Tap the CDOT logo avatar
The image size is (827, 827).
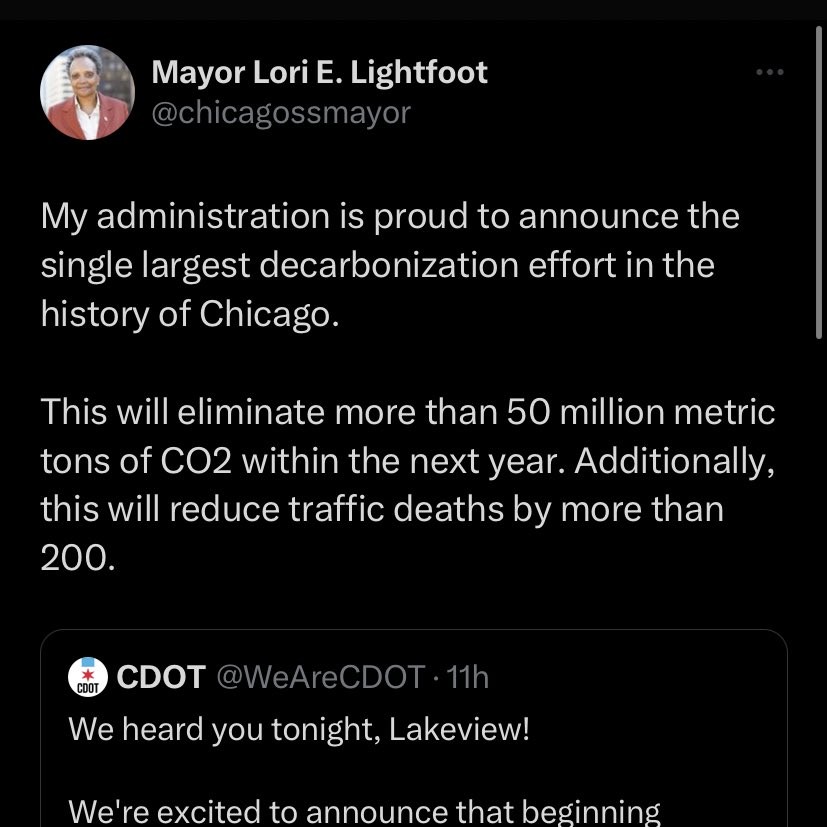pos(88,678)
